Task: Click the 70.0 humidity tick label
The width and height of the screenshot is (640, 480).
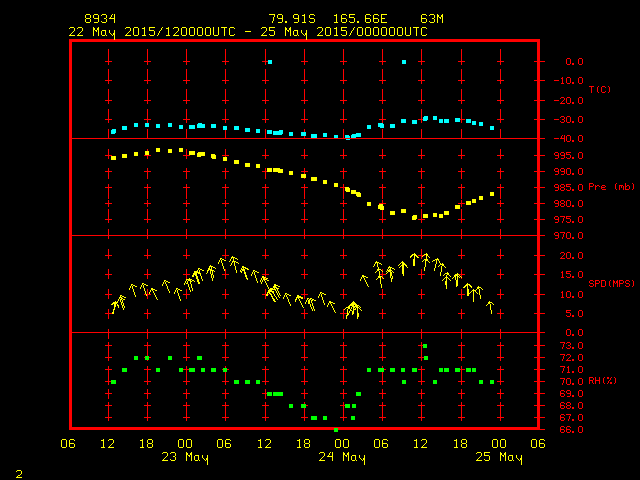Action: pyautogui.click(x=571, y=382)
